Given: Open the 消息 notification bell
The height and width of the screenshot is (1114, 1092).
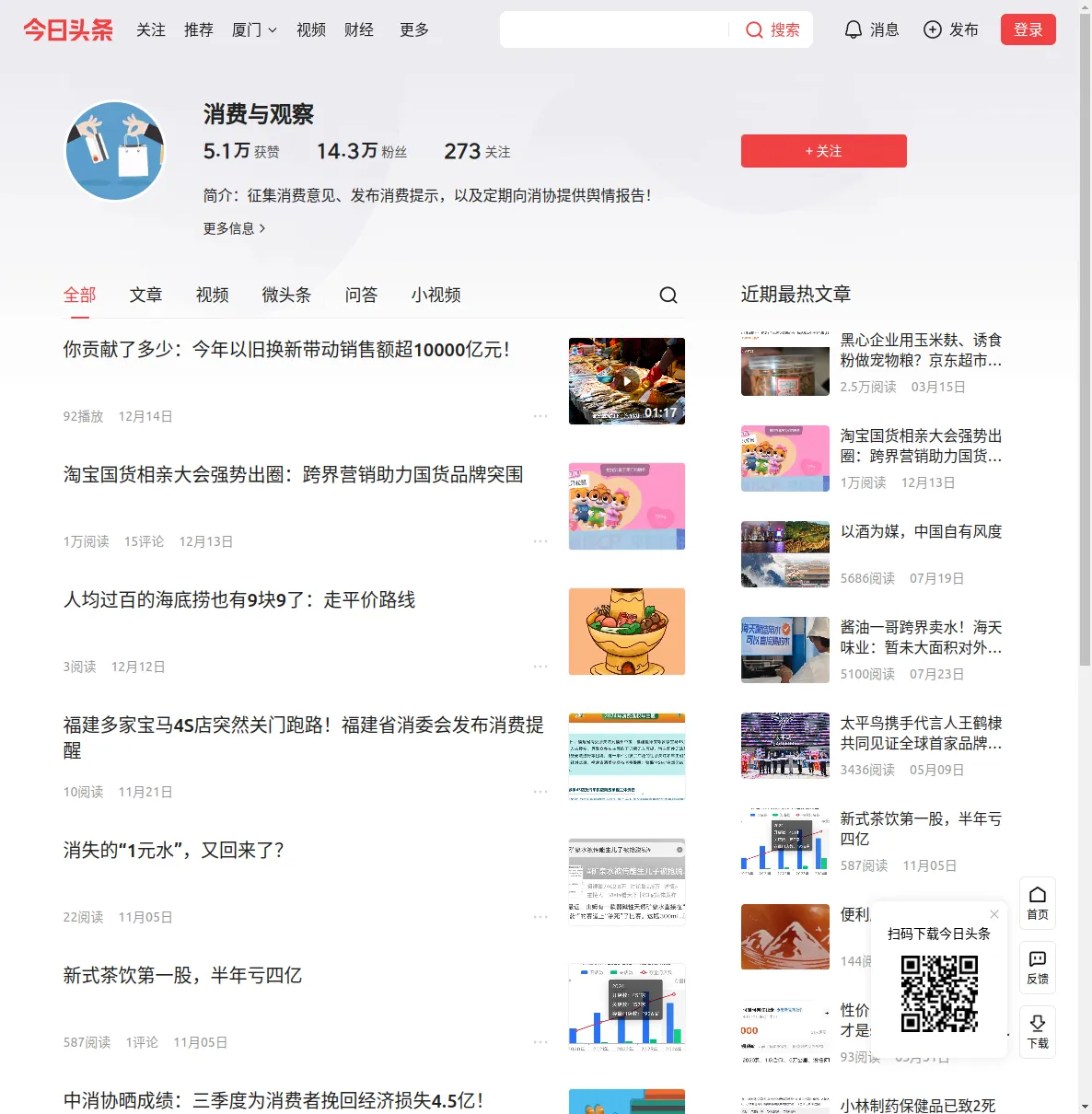Looking at the screenshot, I should coord(854,30).
